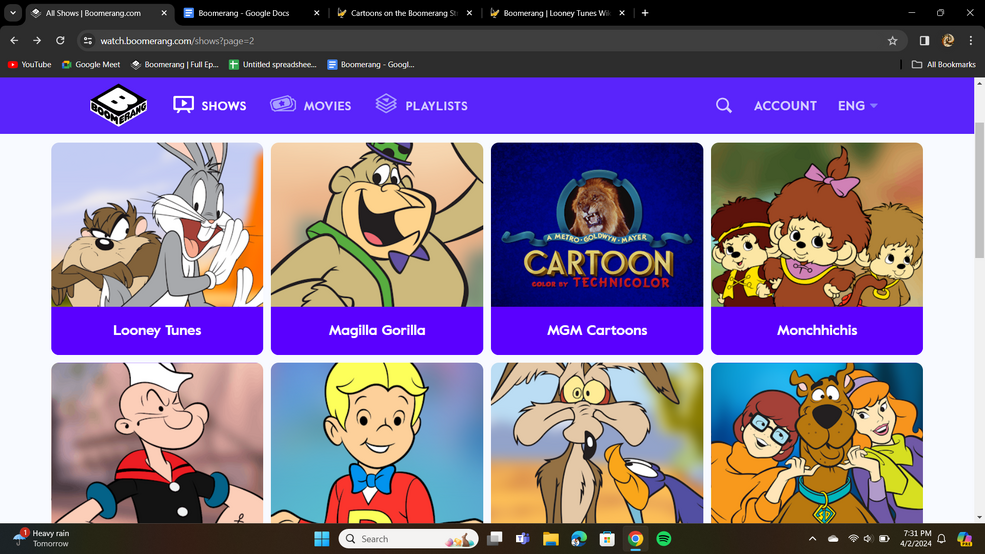Open MGM Cartoons show thumbnail
The image size is (985, 554).
click(x=597, y=225)
